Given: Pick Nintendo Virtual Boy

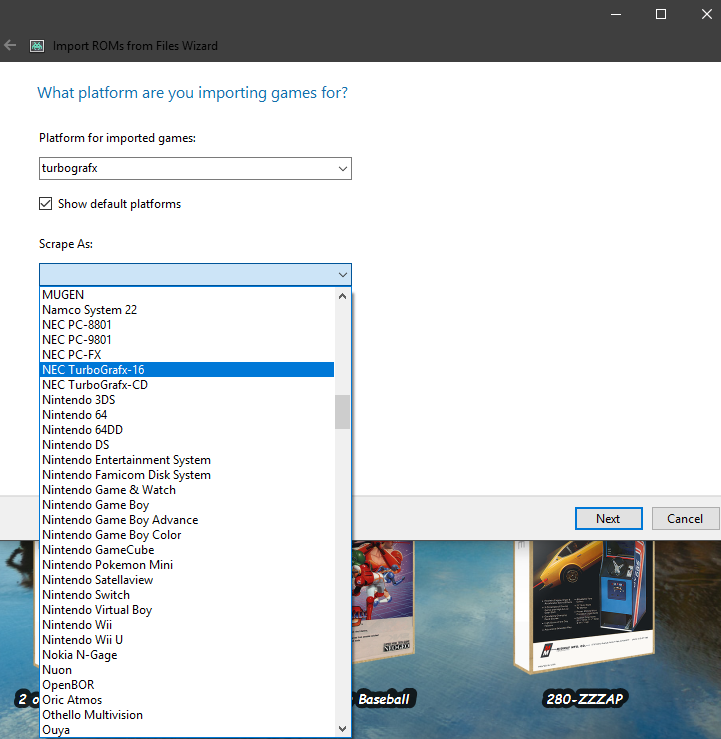Looking at the screenshot, I should tap(188, 610).
